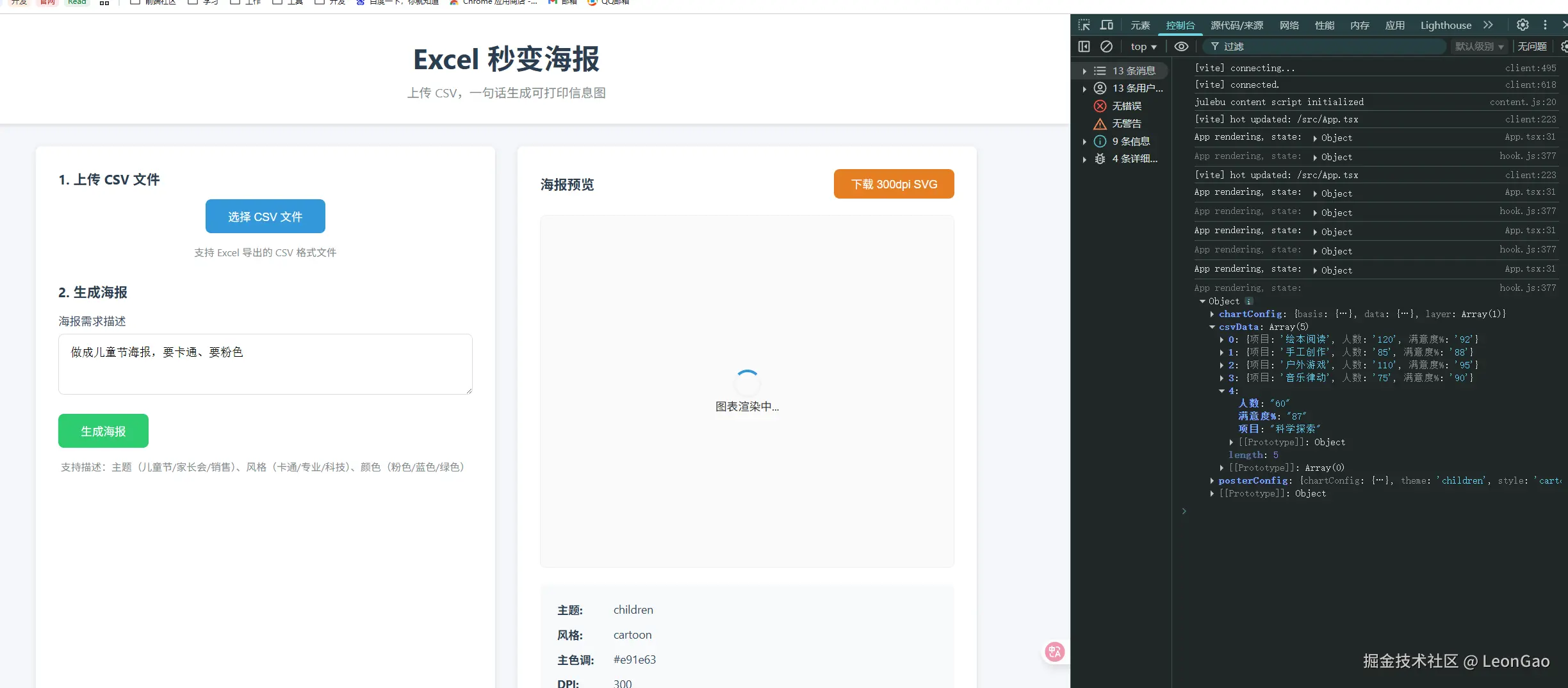Viewport: 1568px width, 688px height.
Task: Expand the [[Prototype]]: Array(0) entry
Action: coord(1221,468)
